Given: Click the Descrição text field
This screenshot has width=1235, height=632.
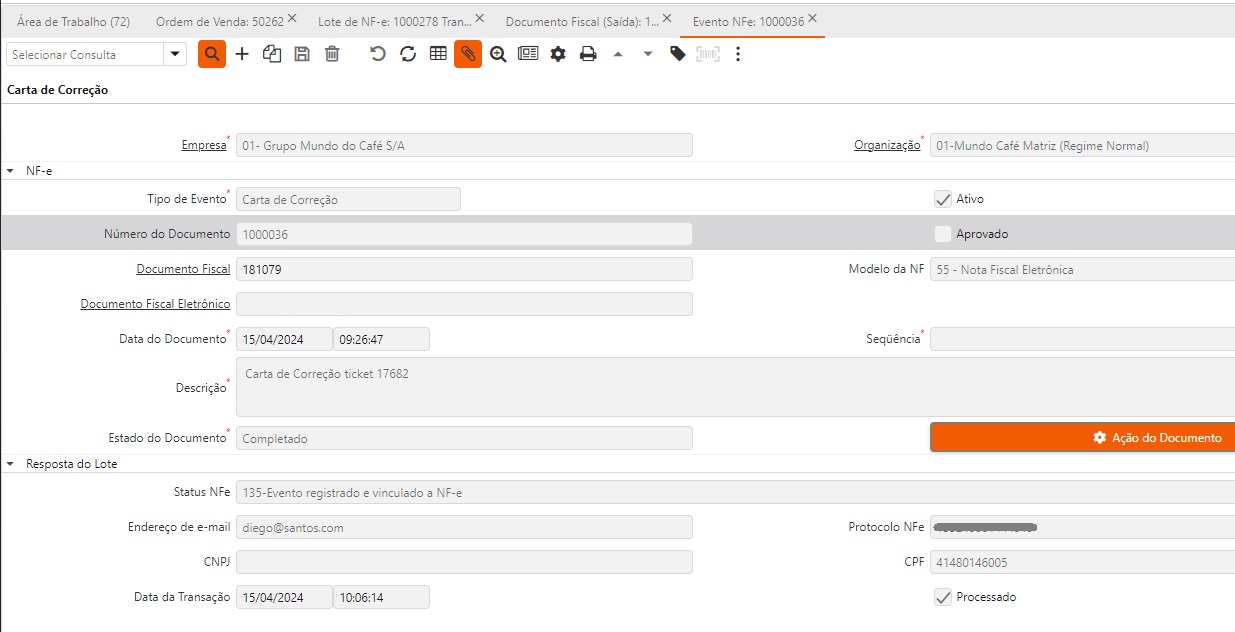Looking at the screenshot, I should (x=735, y=387).
